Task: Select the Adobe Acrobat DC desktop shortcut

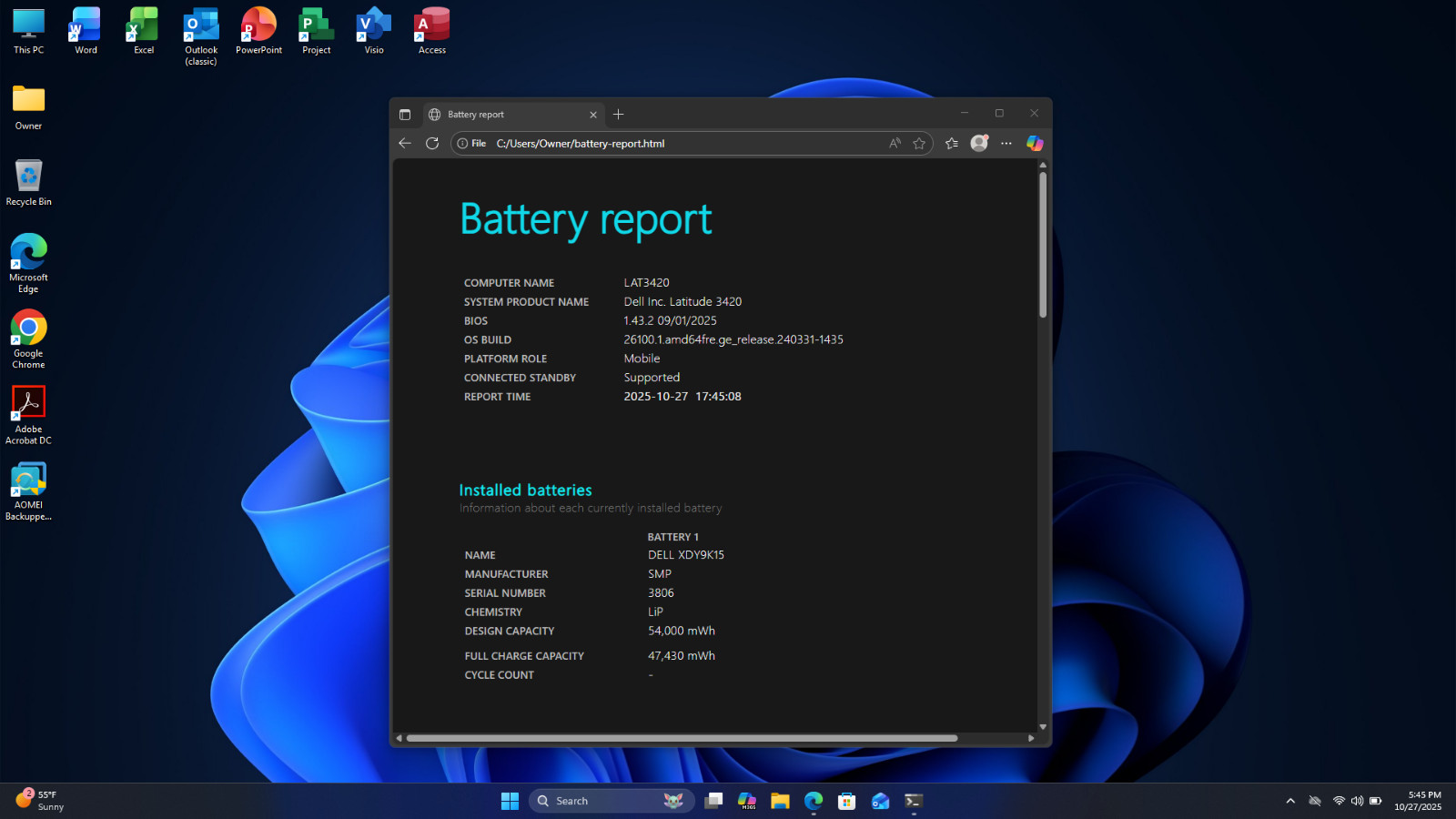Action: pos(28,416)
